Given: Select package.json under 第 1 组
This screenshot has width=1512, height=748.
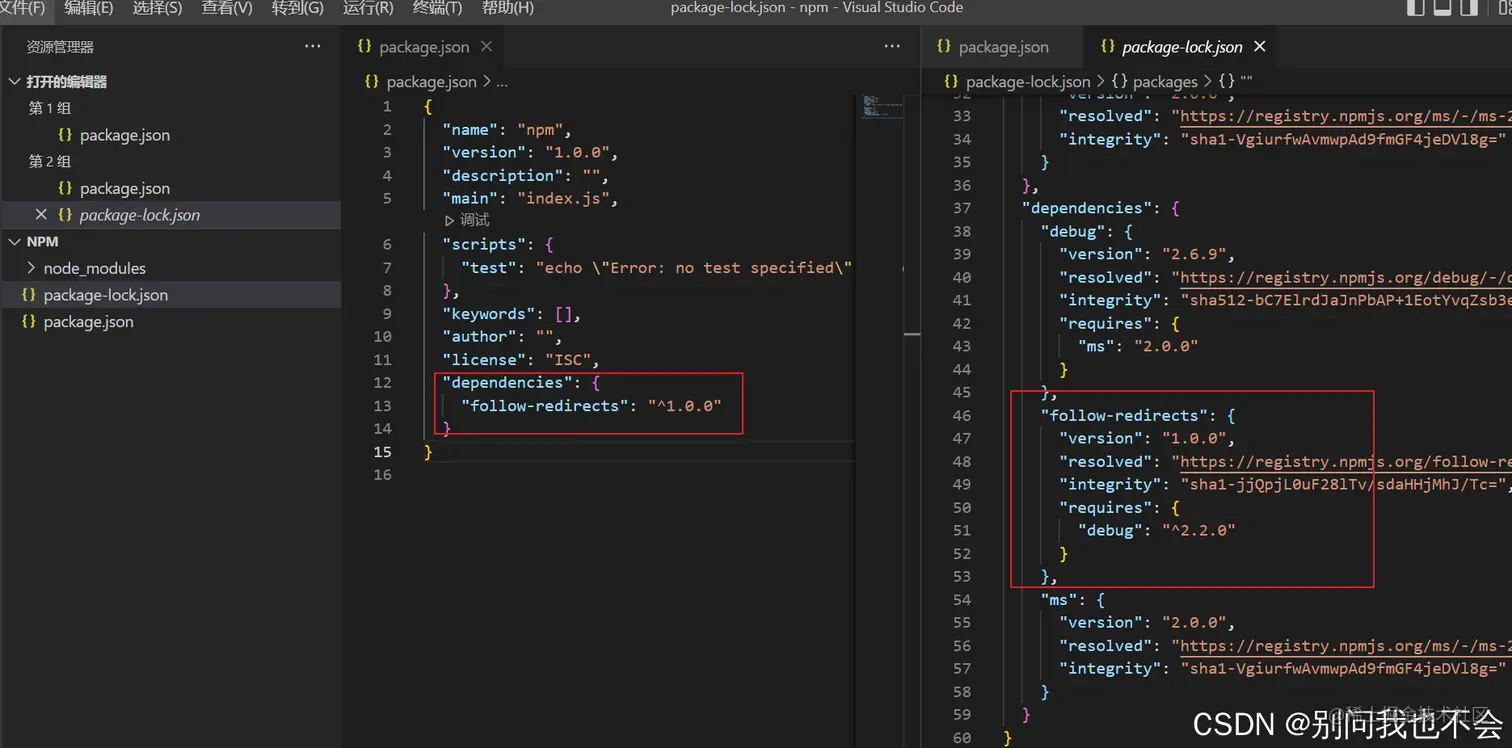Looking at the screenshot, I should point(125,135).
